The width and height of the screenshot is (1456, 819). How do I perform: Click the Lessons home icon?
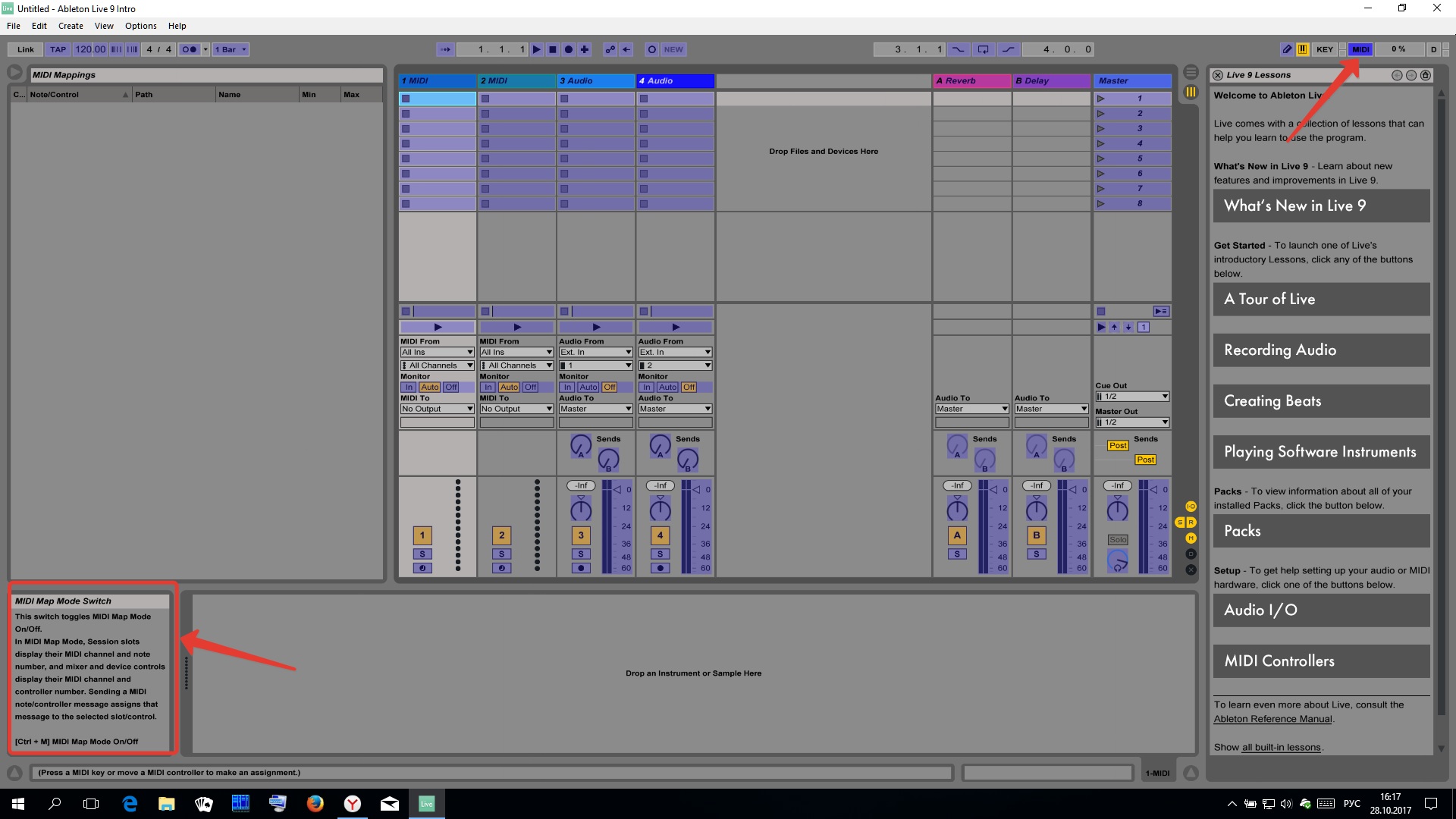(1425, 75)
